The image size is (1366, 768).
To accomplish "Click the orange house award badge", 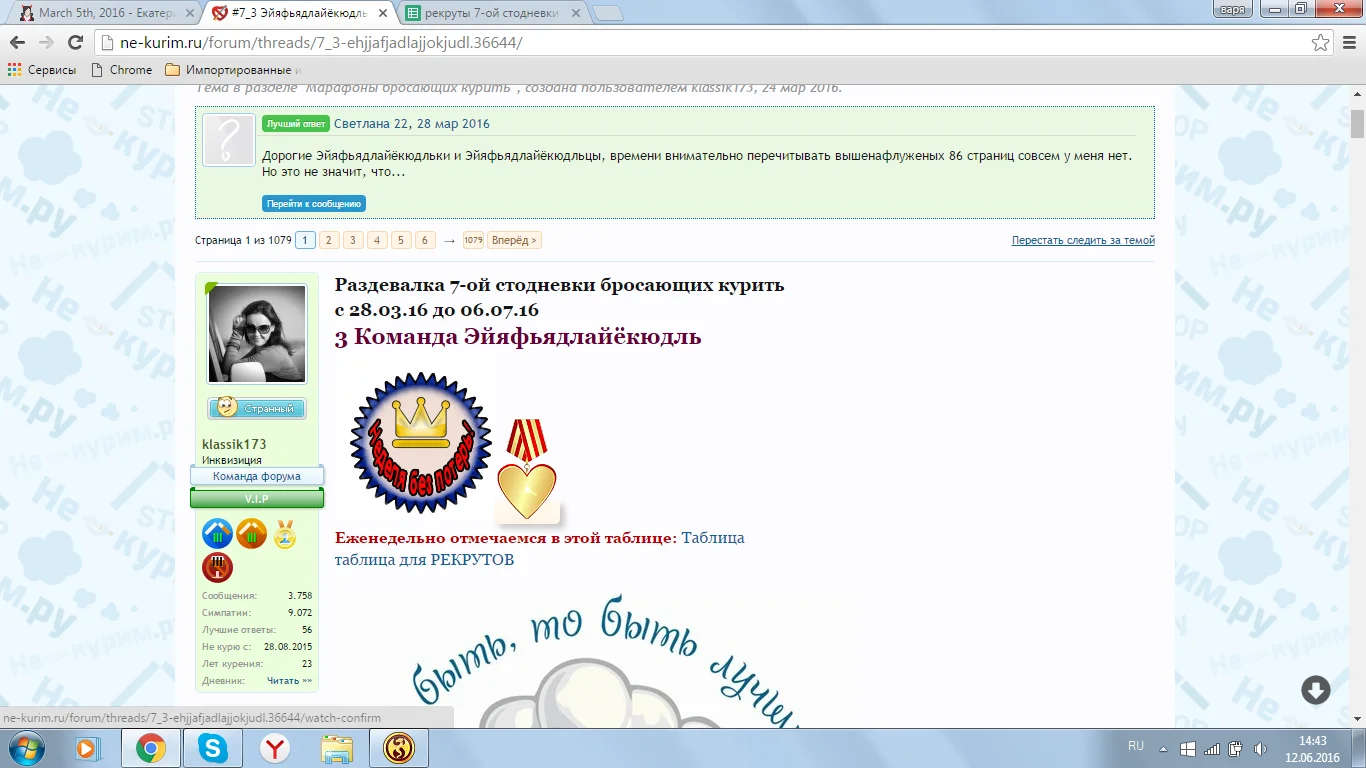I will tap(251, 534).
